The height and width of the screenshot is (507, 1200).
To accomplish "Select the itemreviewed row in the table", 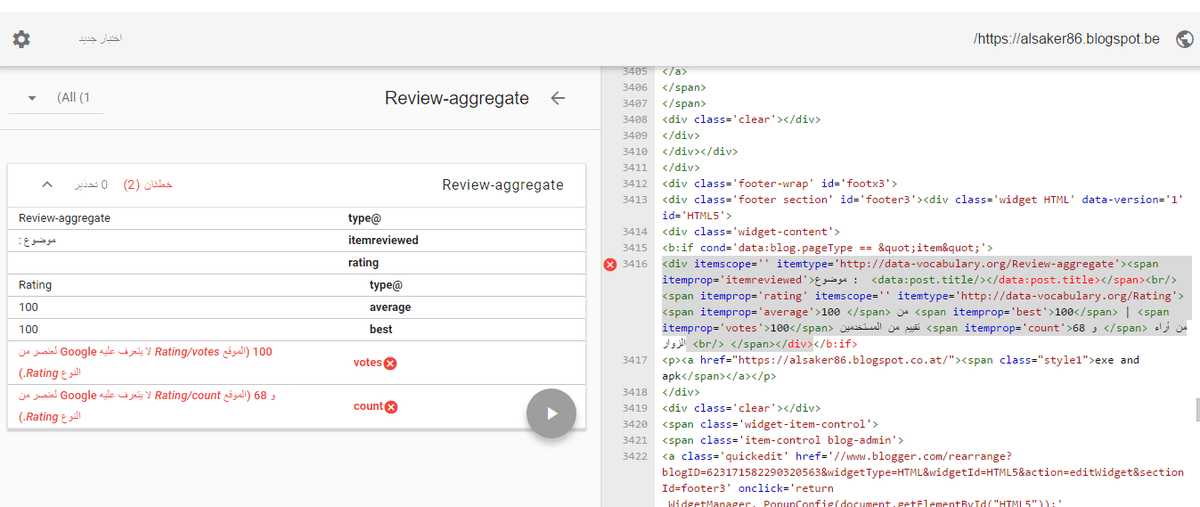I will pyautogui.click(x=296, y=240).
